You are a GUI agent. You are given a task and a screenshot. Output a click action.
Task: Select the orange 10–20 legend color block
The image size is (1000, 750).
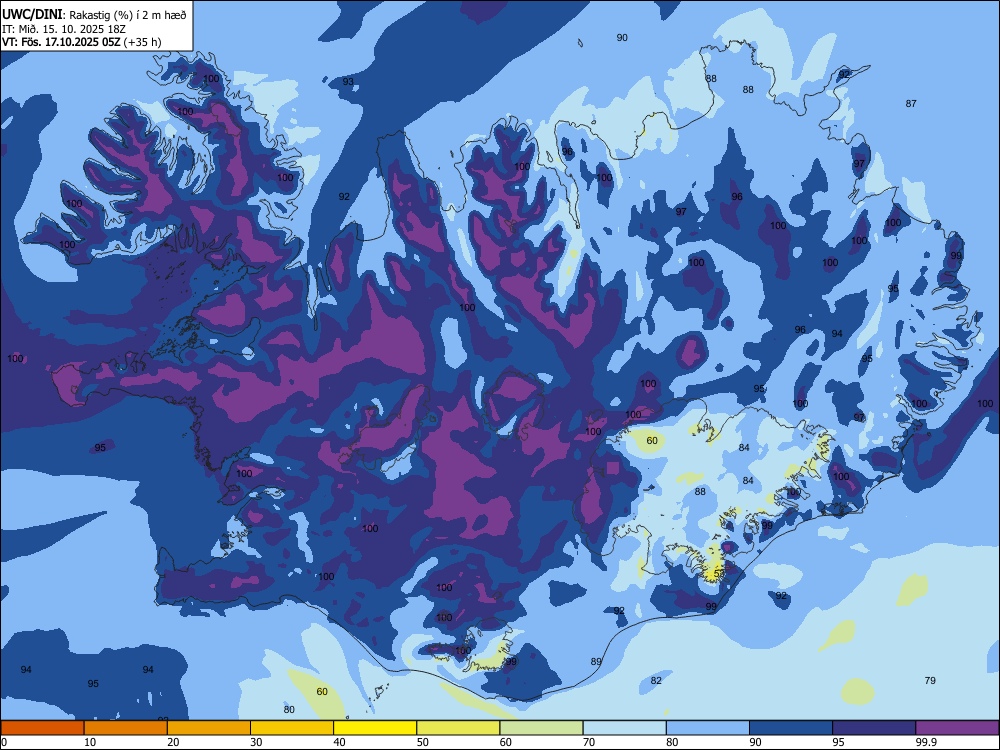click(x=126, y=728)
